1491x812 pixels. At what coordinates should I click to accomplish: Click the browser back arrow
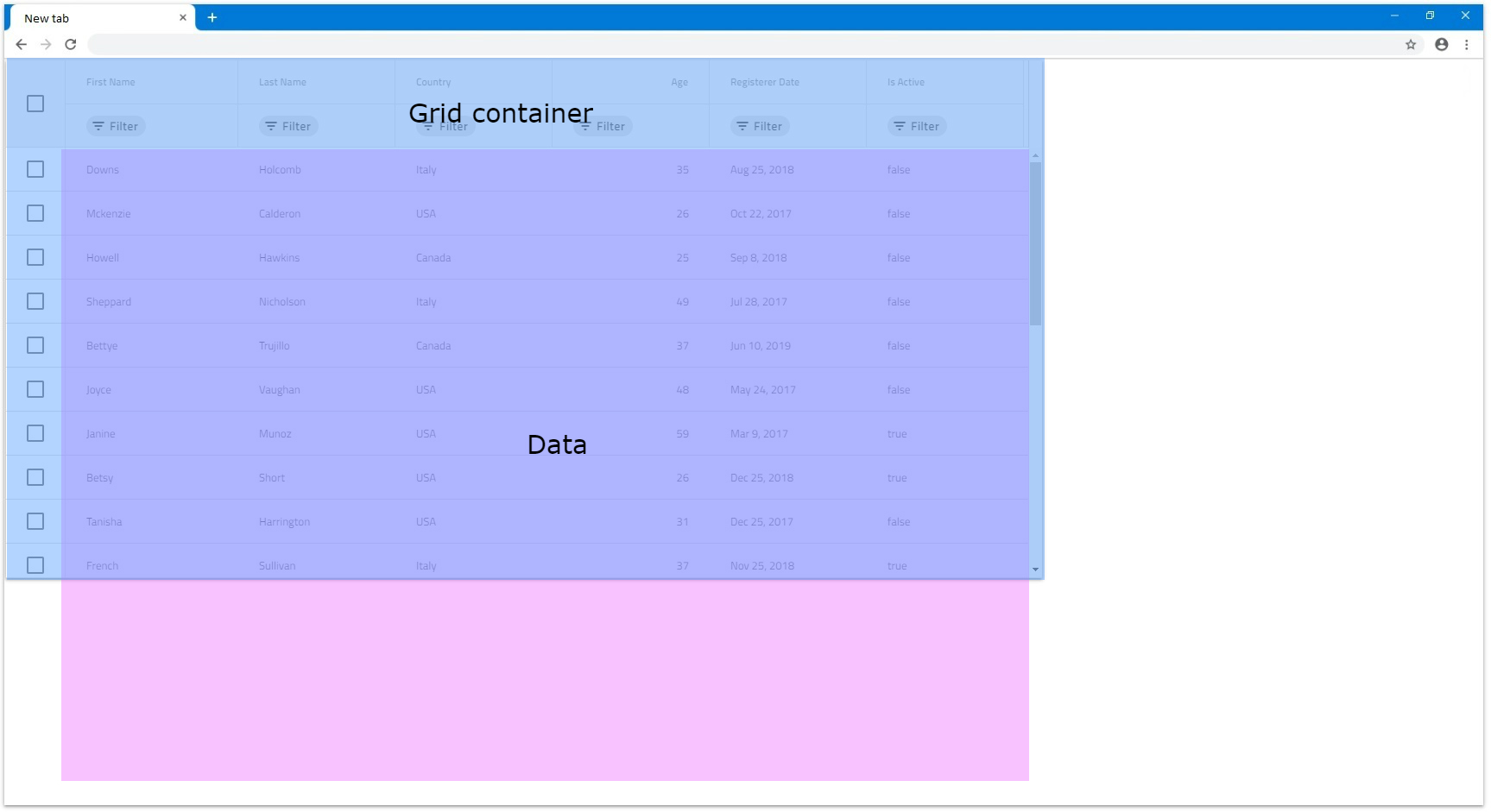point(22,45)
